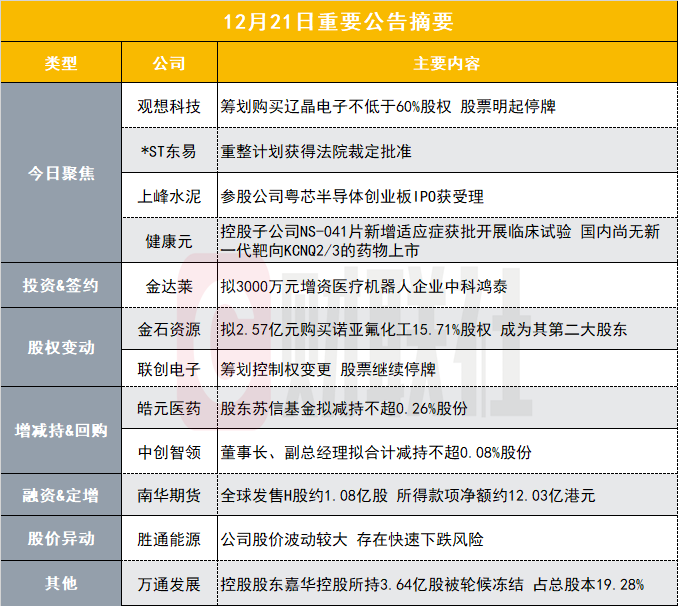Select the 上峰水泥 company cell

click(x=168, y=195)
